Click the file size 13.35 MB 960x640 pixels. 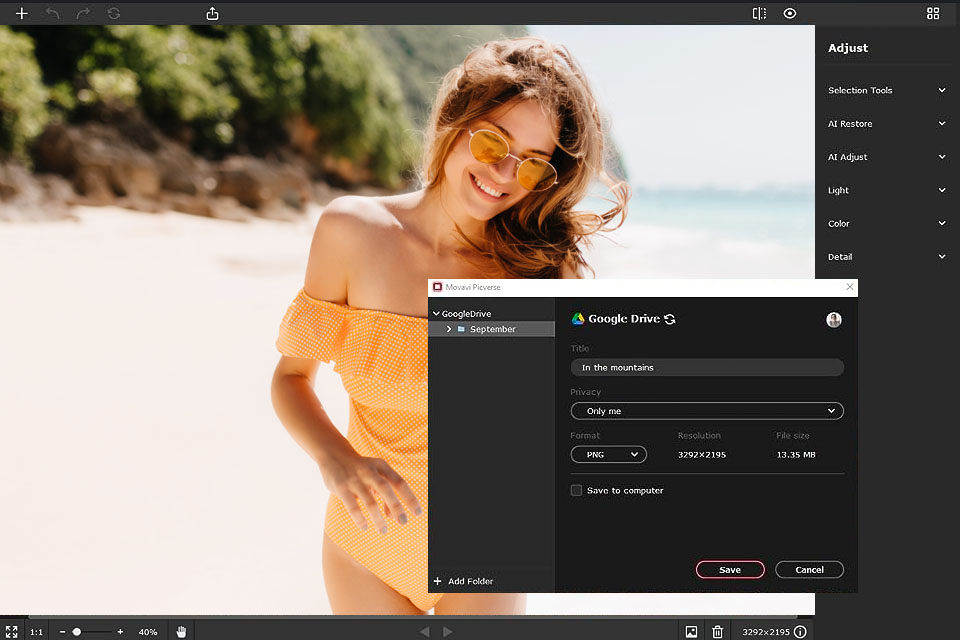796,454
